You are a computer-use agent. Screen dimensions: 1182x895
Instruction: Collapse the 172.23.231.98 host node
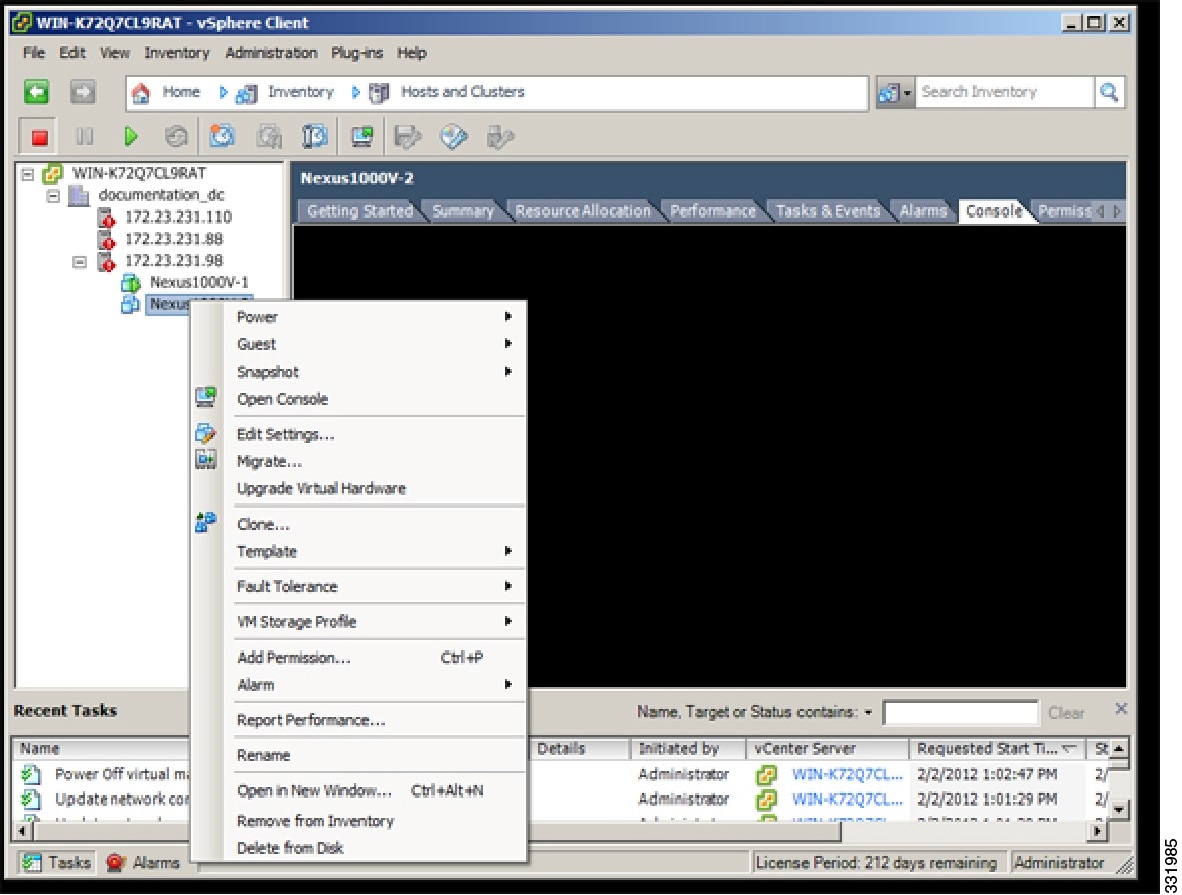[78, 262]
